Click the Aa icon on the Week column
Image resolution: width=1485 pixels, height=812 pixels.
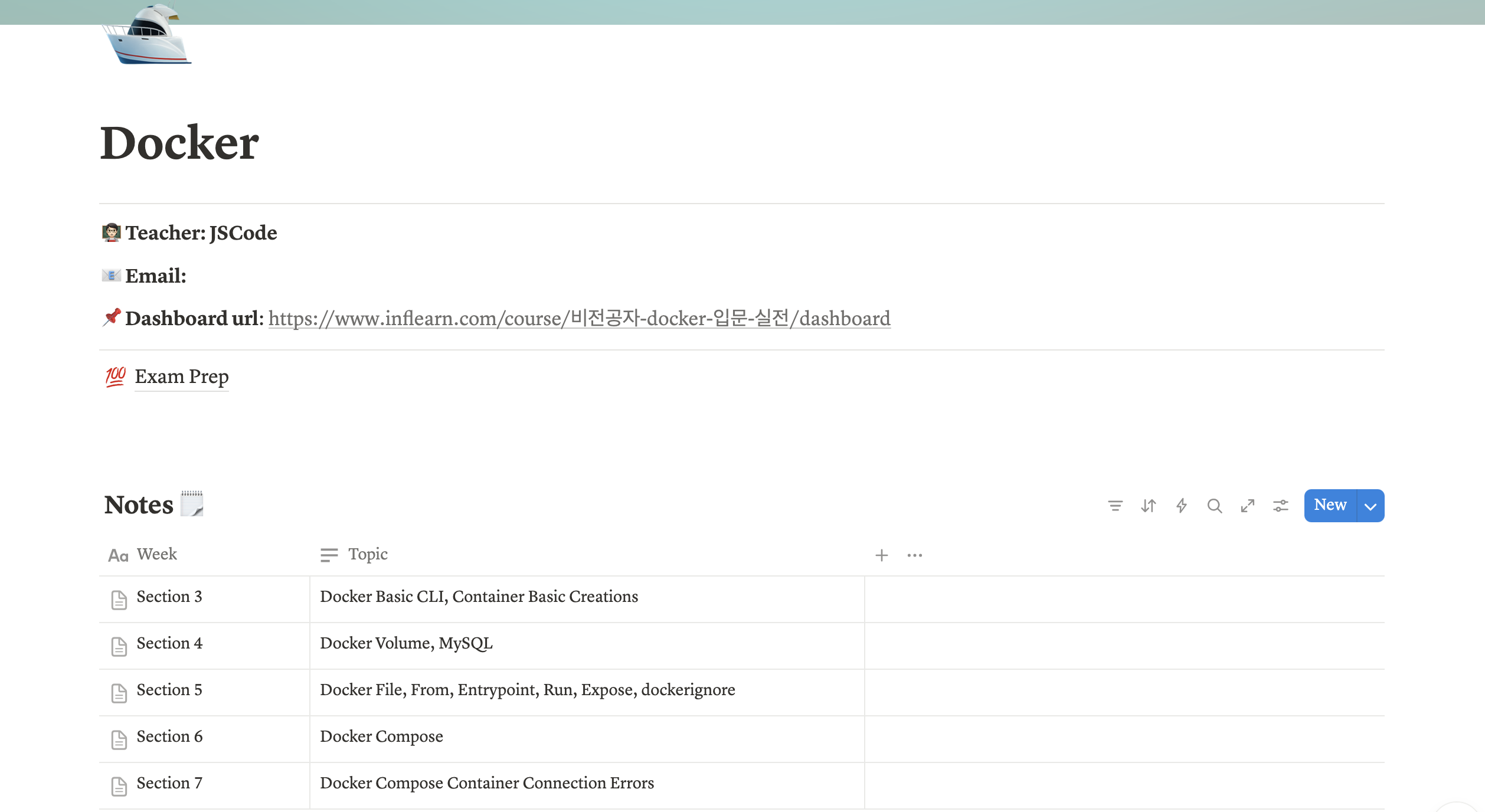click(117, 555)
